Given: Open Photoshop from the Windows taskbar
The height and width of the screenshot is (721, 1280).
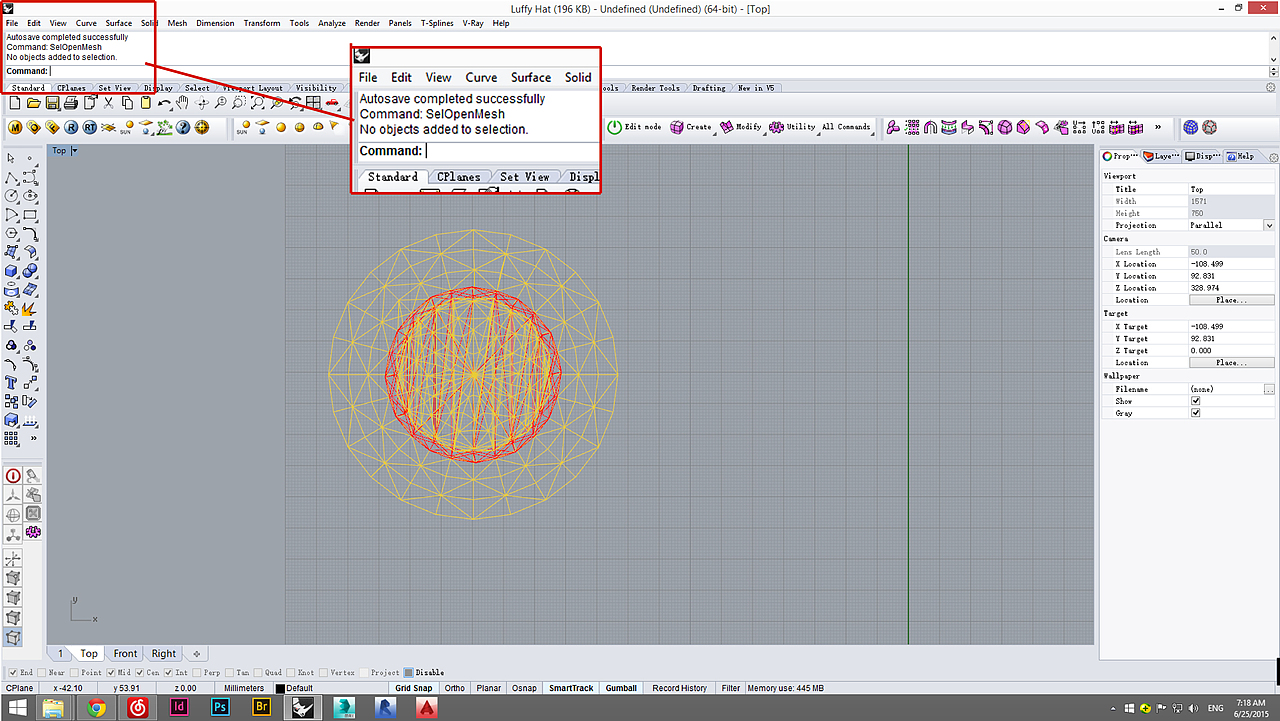Looking at the screenshot, I should tap(221, 707).
